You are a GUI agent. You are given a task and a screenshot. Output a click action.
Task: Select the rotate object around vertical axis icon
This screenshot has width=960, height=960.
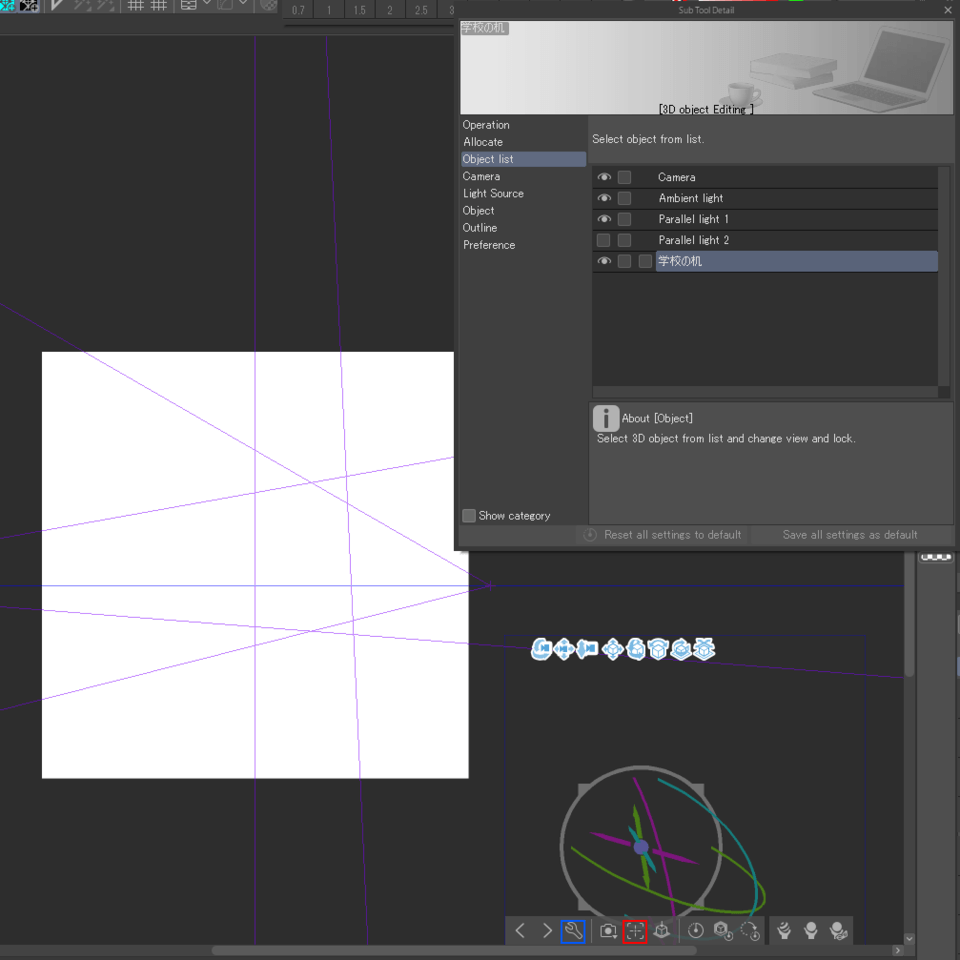pyautogui.click(x=681, y=649)
